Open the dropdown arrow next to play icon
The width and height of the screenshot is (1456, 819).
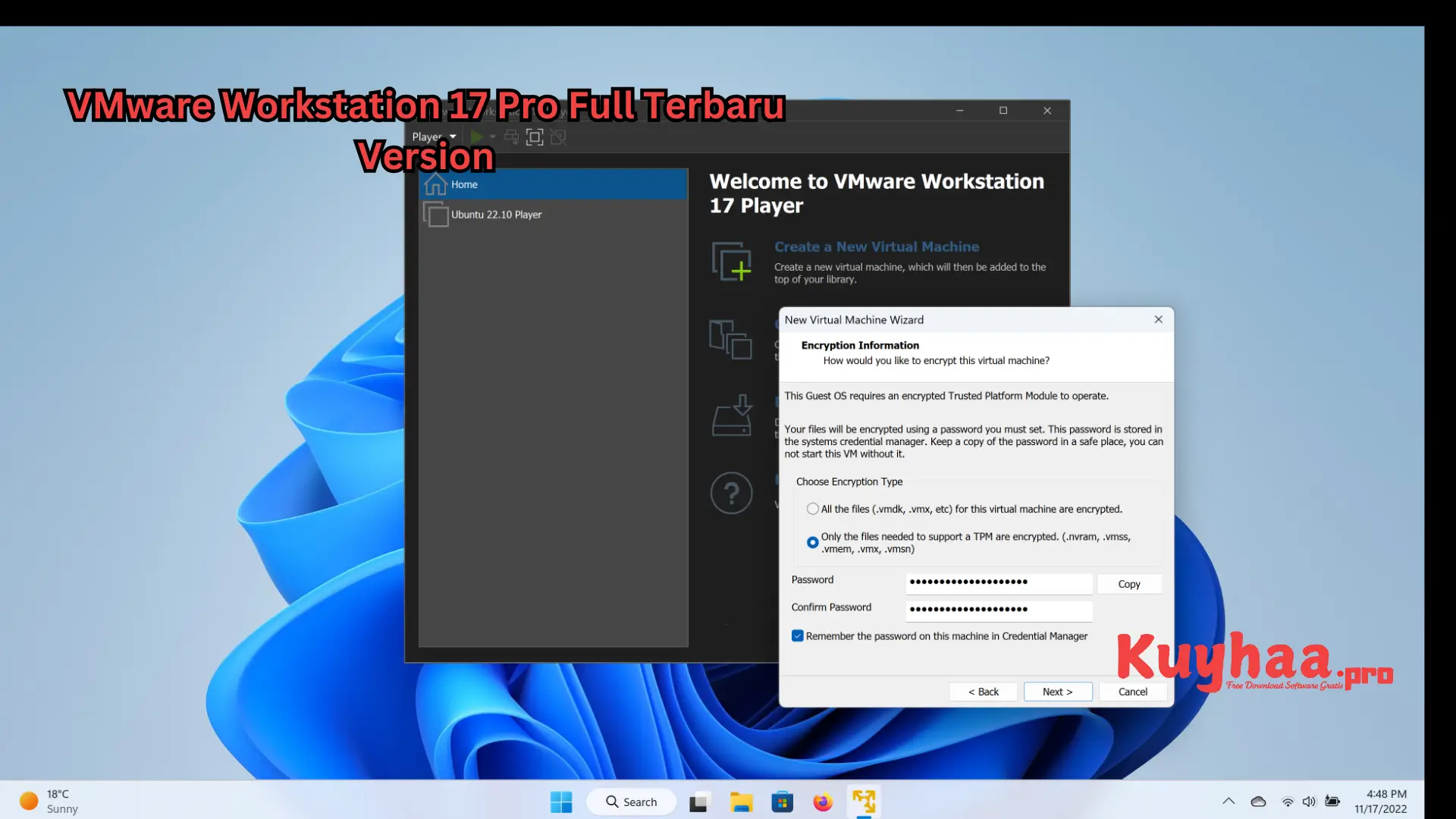(493, 137)
